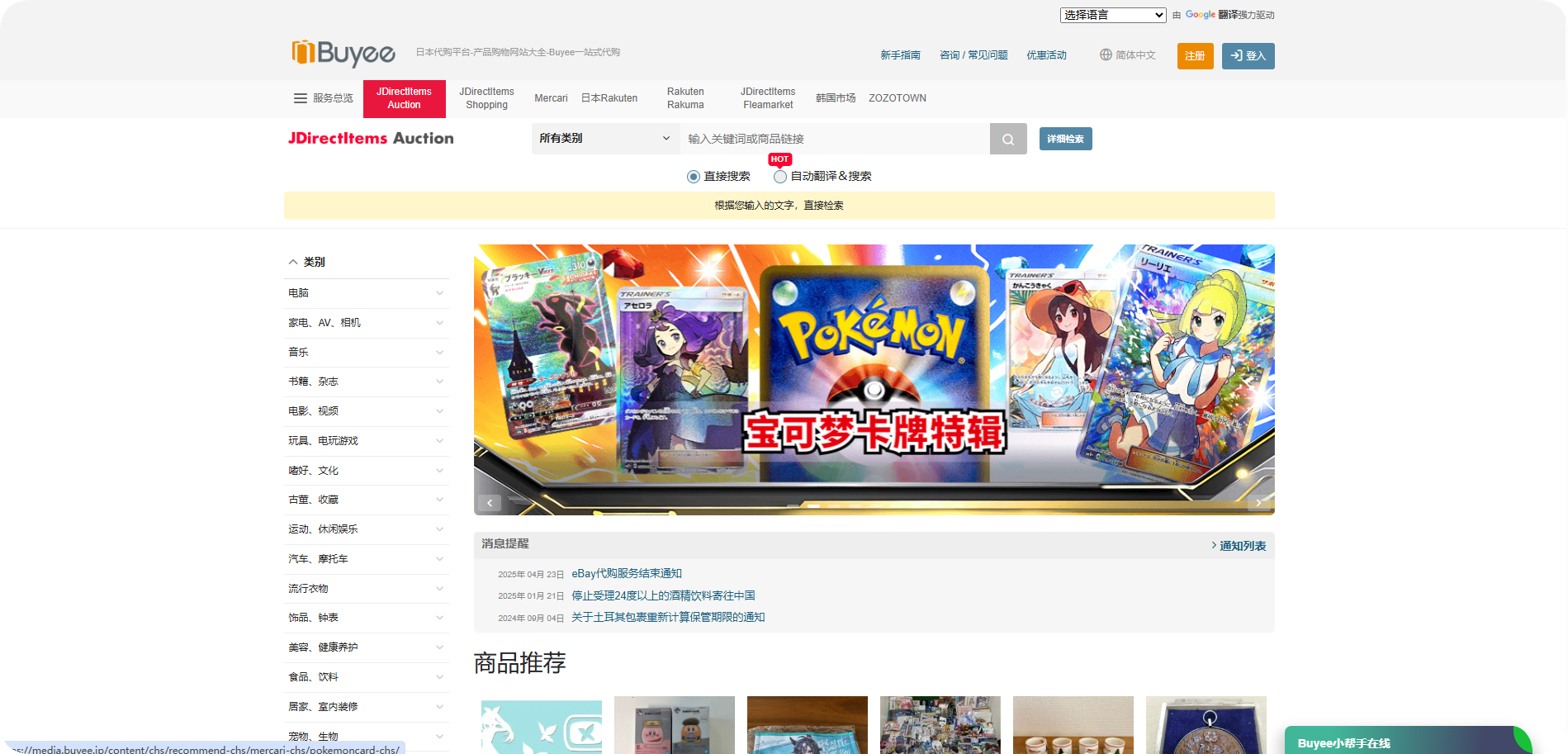Open the 所有类别 category dropdown
The image size is (1568, 754).
604,139
